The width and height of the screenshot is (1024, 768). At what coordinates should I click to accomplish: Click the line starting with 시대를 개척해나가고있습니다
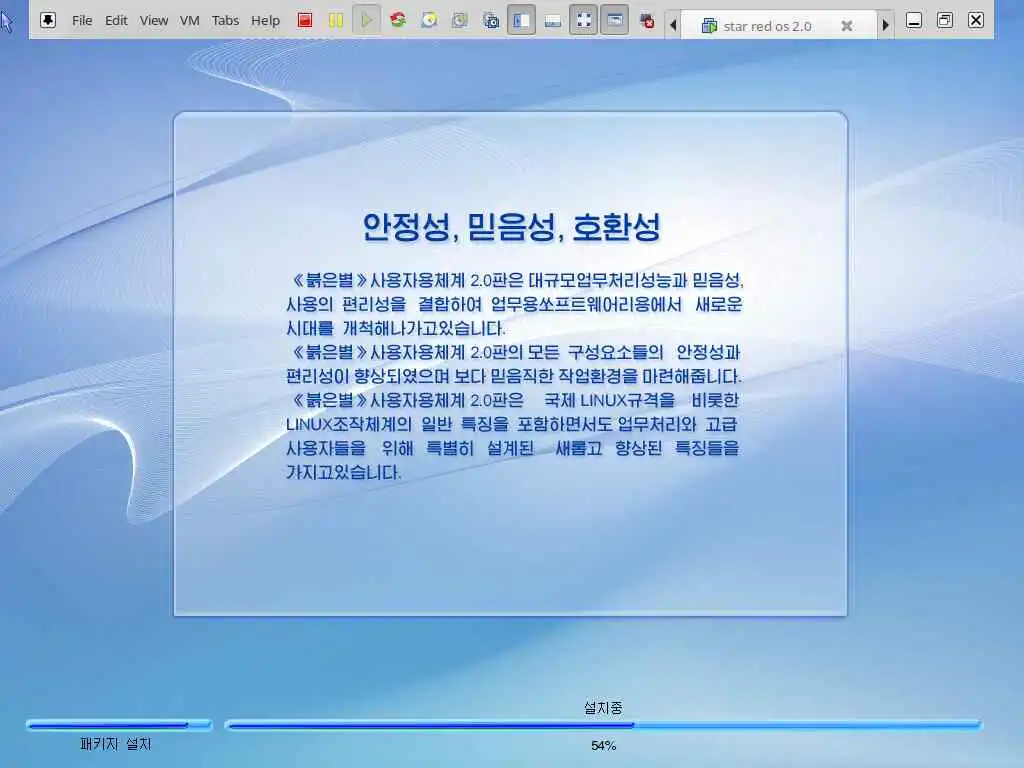tap(396, 328)
